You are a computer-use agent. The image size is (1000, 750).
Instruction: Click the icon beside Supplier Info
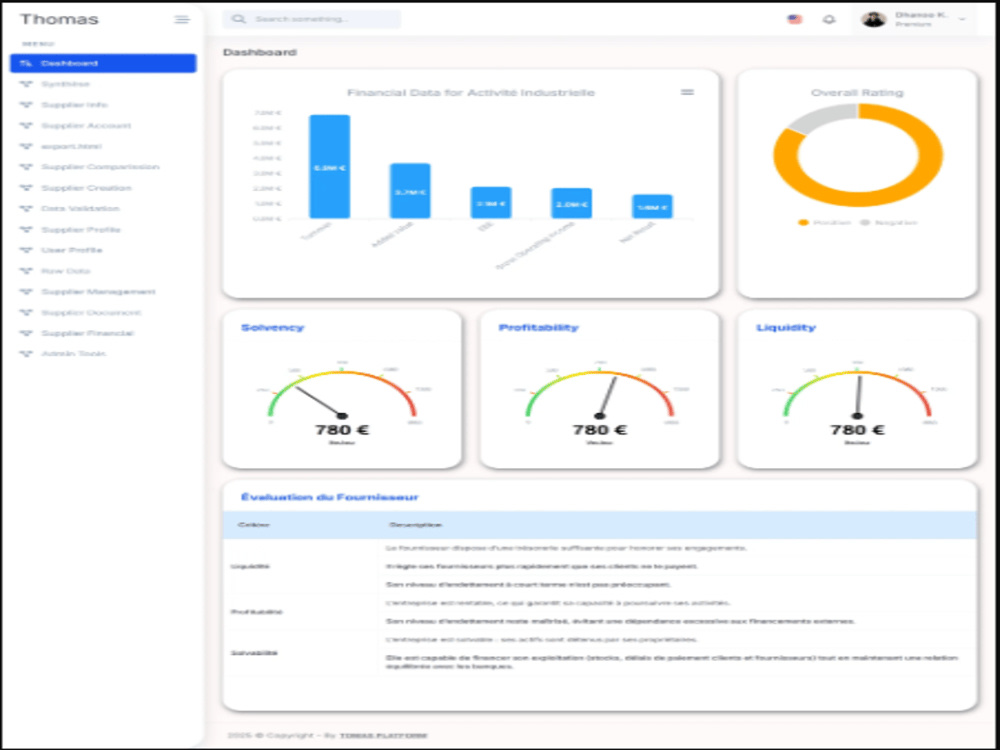(26, 105)
